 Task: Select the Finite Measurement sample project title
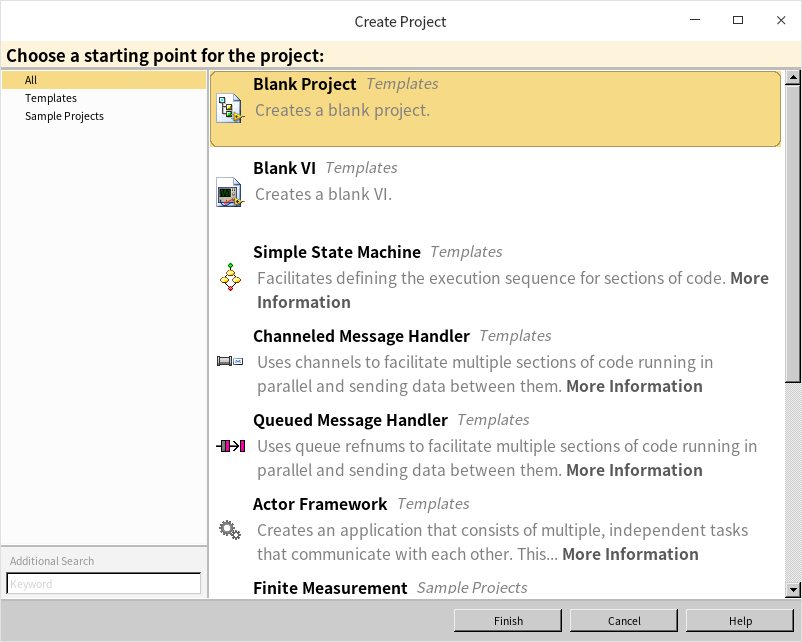click(x=330, y=588)
